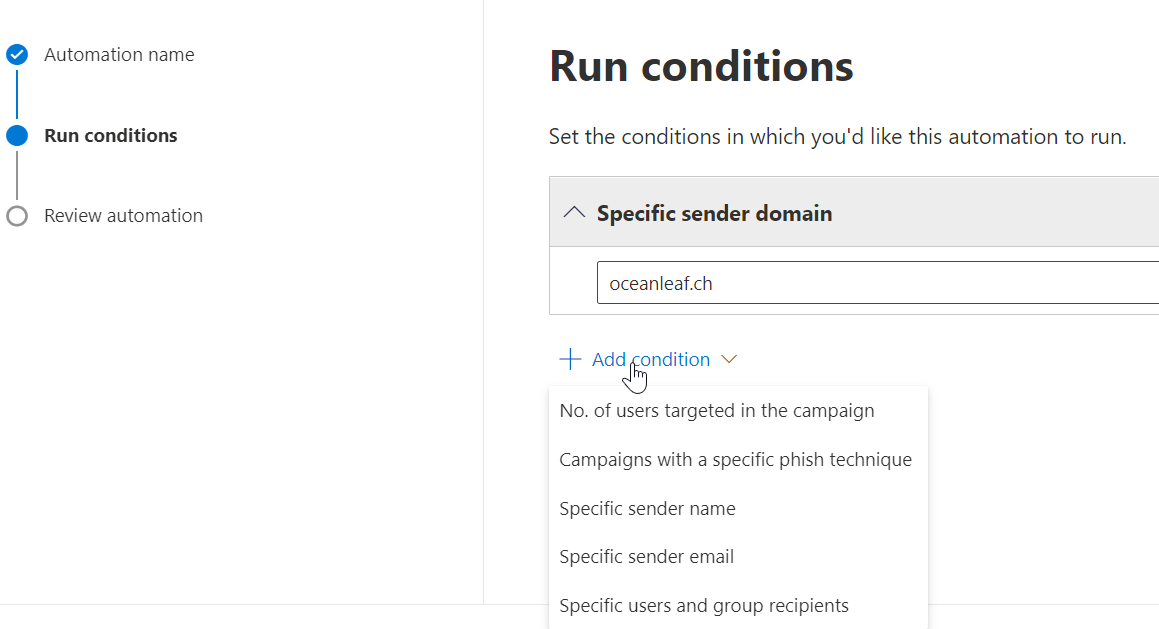This screenshot has height=629, width=1159.
Task: Click the line connecting Automation name and Run conditions
Action: click(x=17, y=95)
